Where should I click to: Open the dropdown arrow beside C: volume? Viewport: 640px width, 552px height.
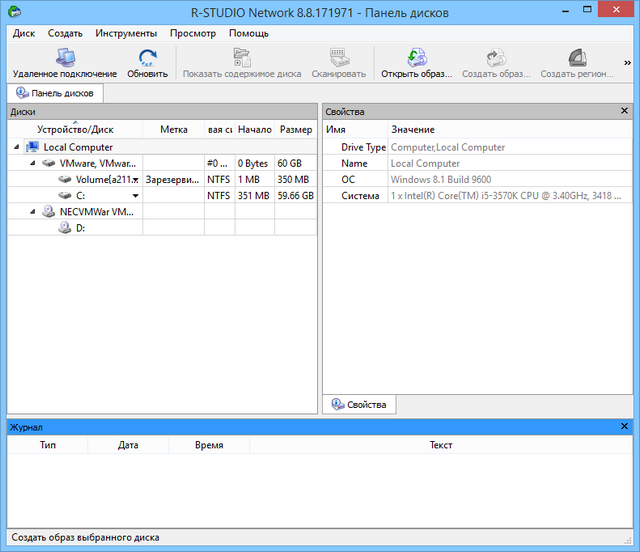click(135, 196)
